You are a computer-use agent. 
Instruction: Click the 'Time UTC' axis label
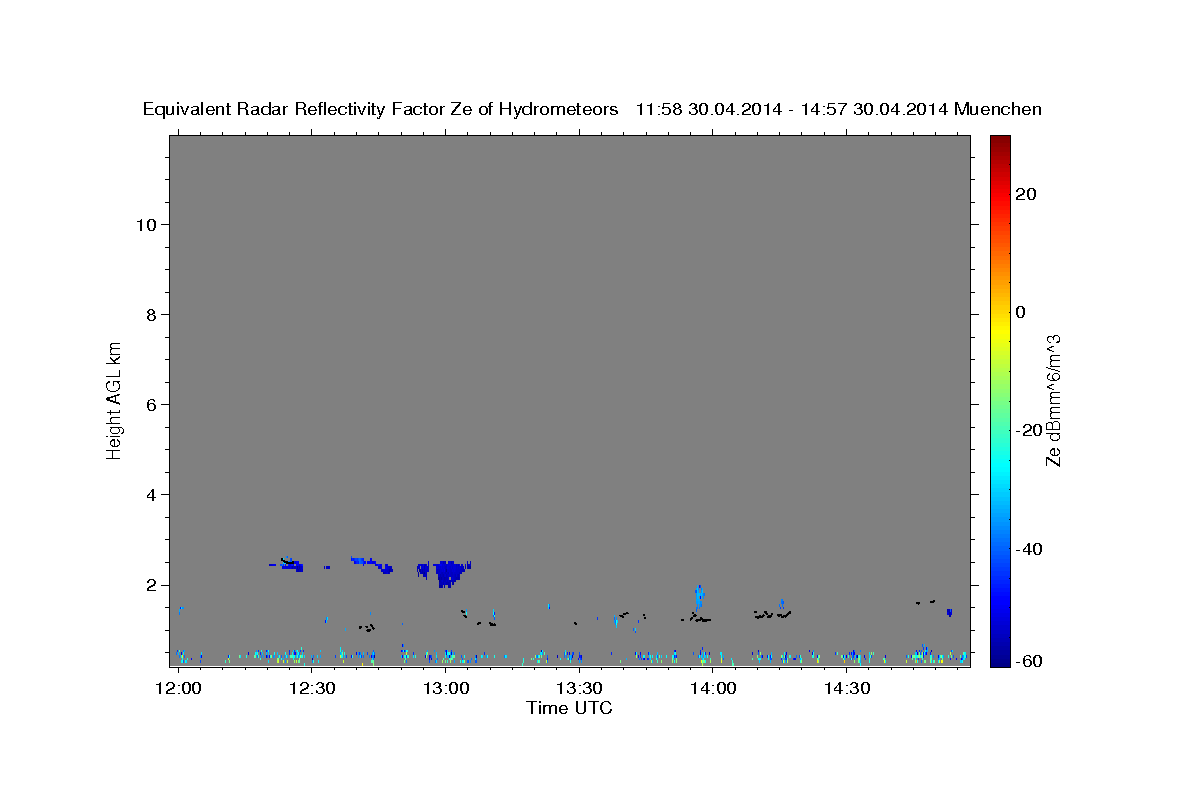570,708
